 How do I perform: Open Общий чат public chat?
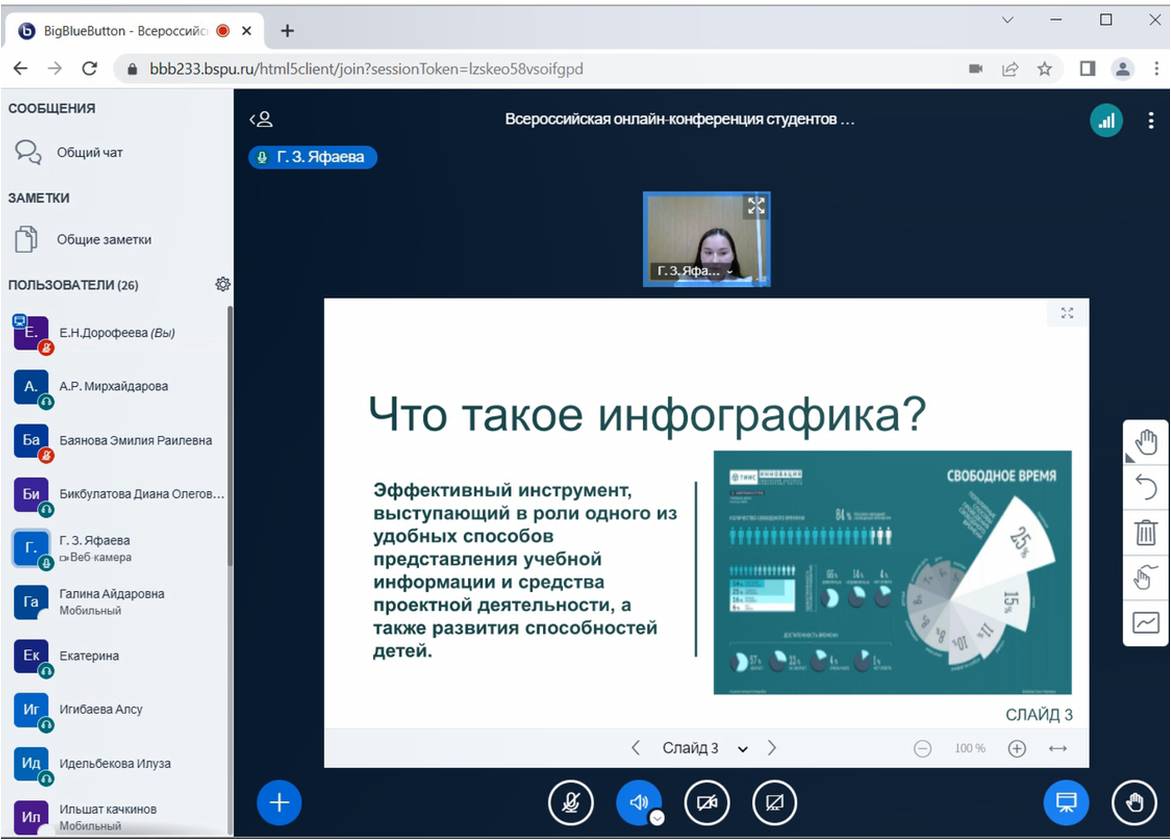pos(90,153)
